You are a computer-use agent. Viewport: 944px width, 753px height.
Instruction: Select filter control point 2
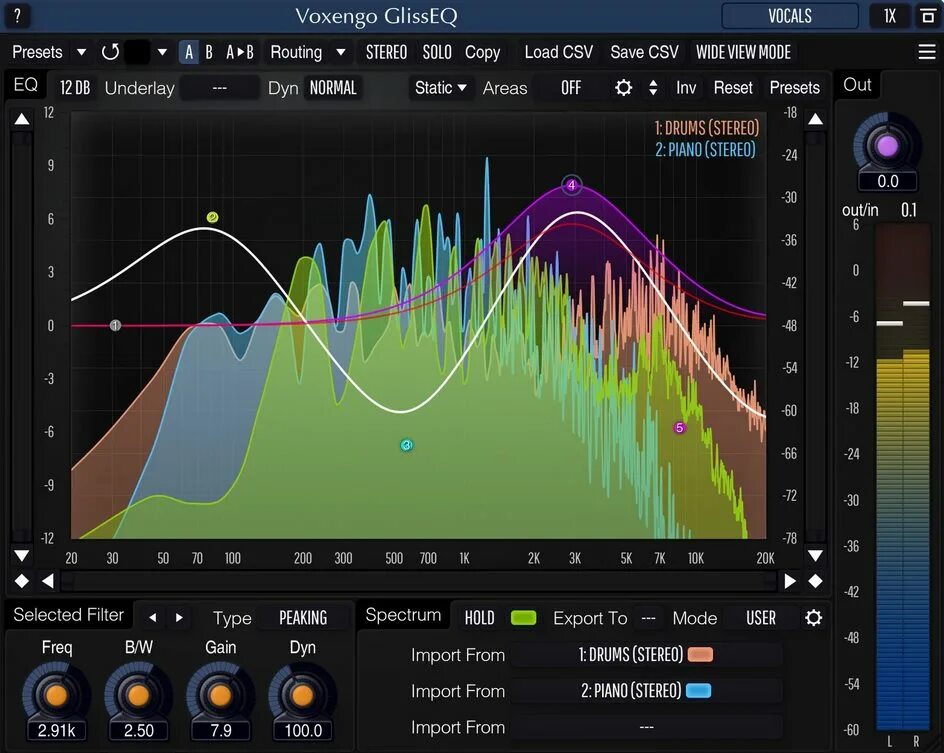click(212, 217)
